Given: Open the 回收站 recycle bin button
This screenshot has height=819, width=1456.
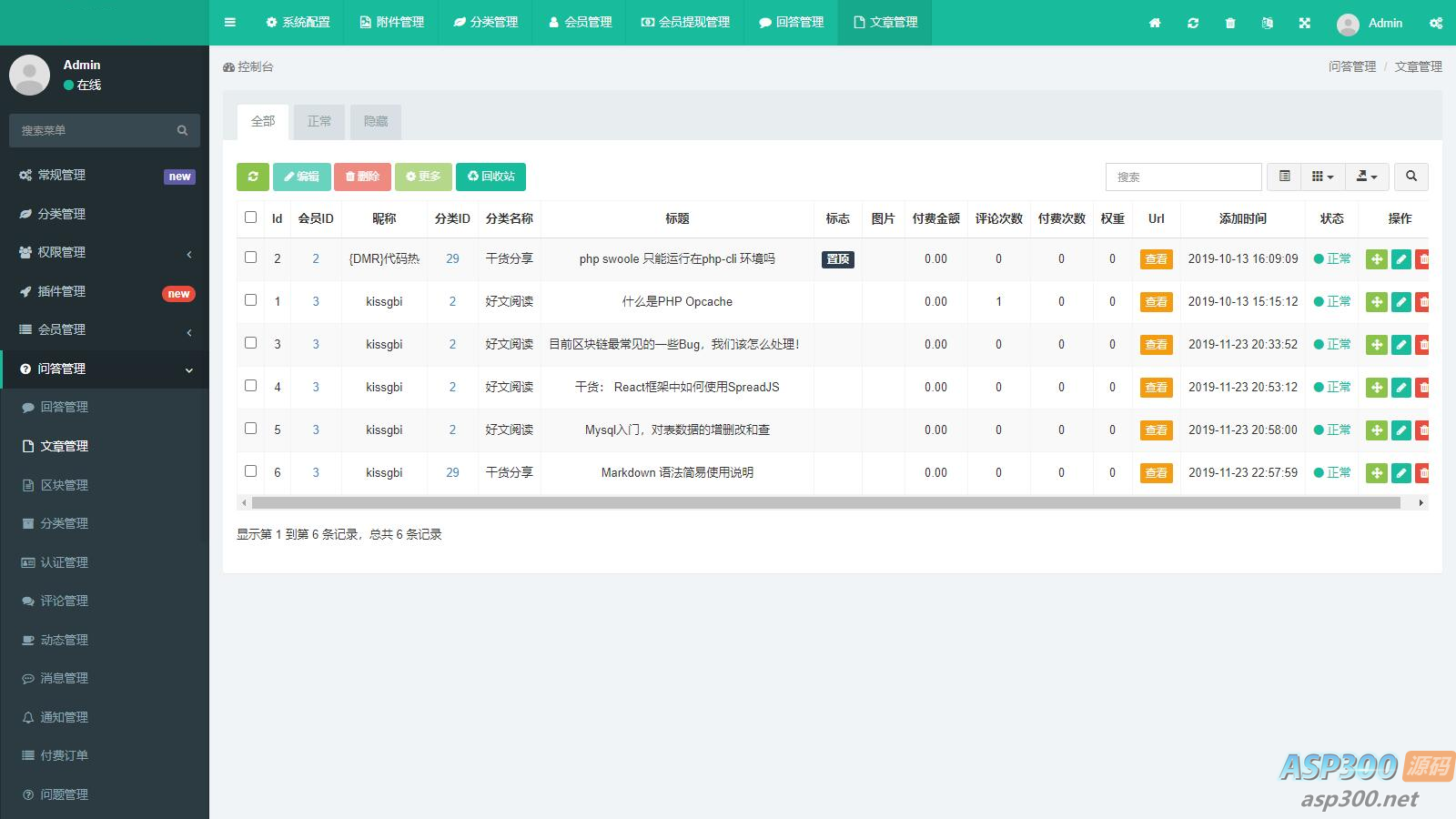Looking at the screenshot, I should coord(491,177).
